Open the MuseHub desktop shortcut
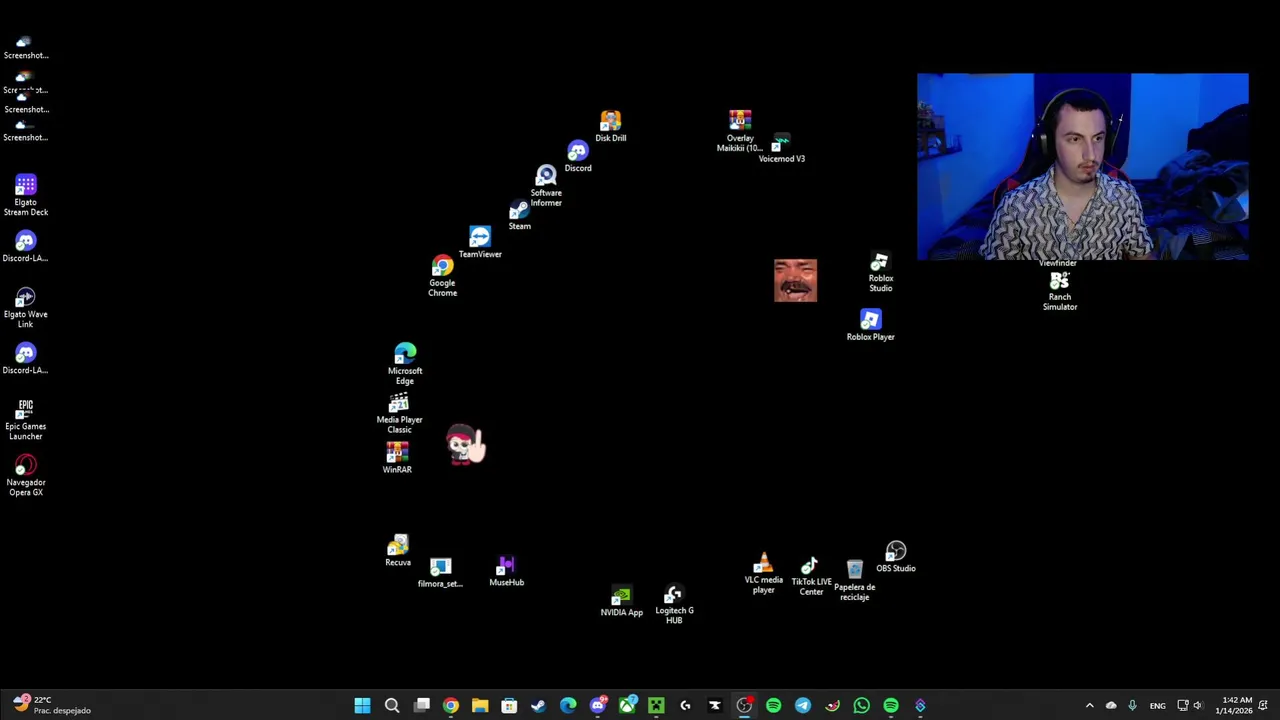 506,572
